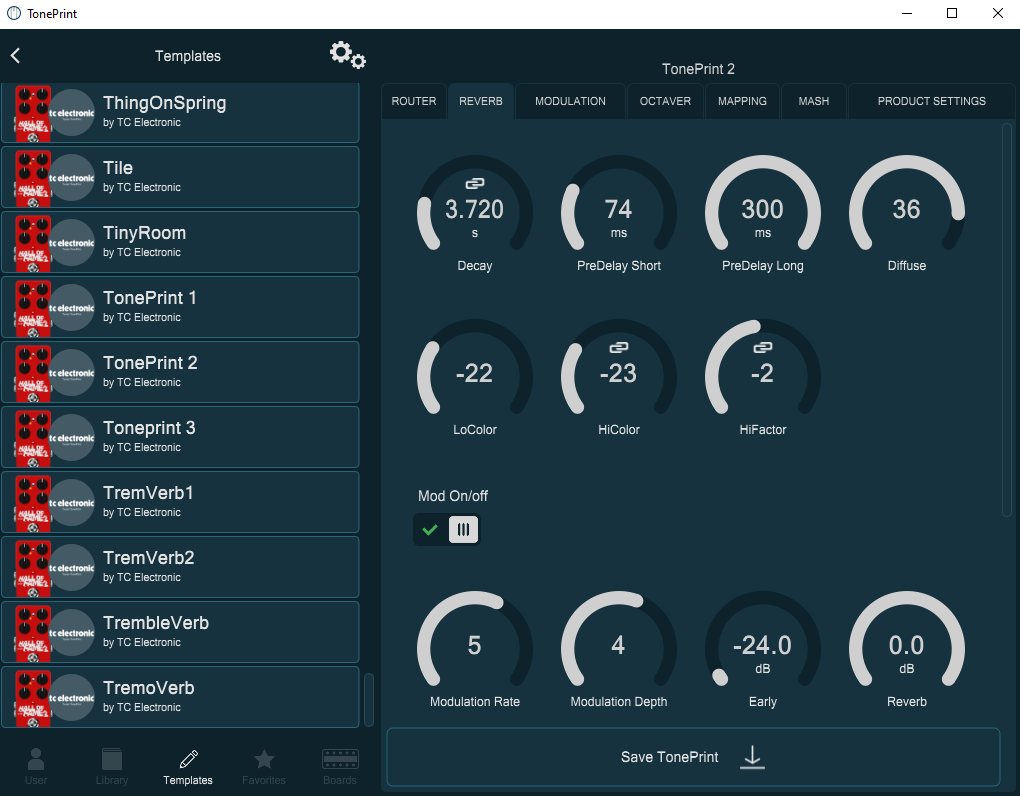1020x796 pixels.
Task: Click the template list scrollbar
Action: click(x=369, y=700)
